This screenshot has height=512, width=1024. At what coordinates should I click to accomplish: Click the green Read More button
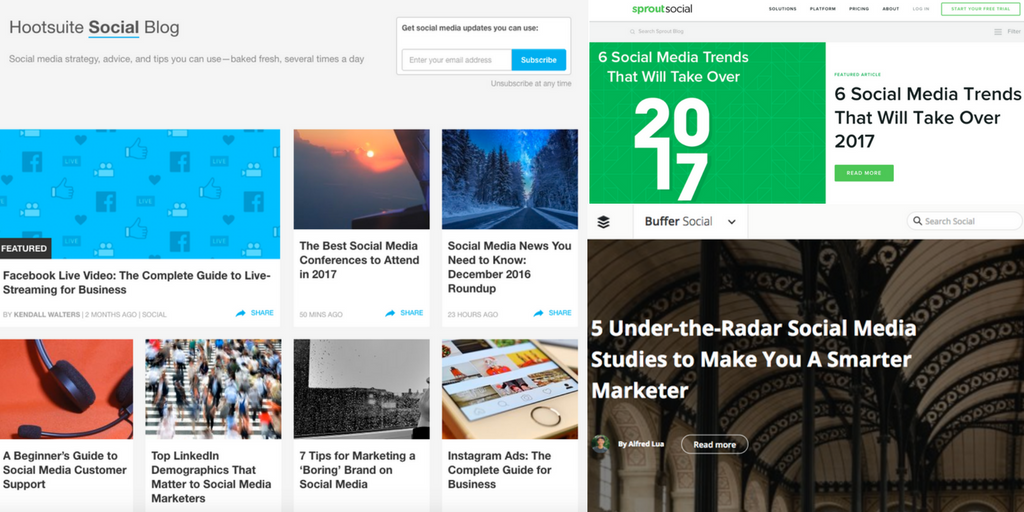point(863,173)
